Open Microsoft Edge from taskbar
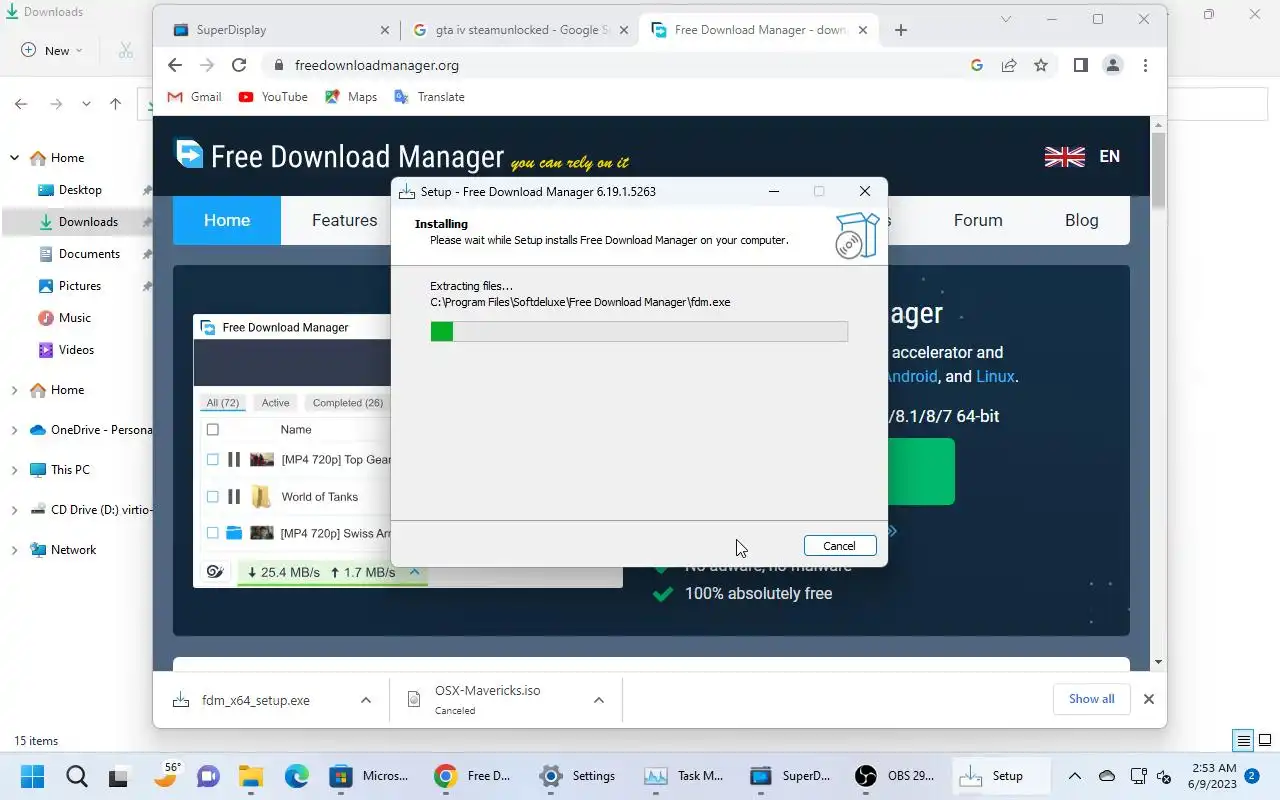1280x800 pixels. tap(297, 776)
